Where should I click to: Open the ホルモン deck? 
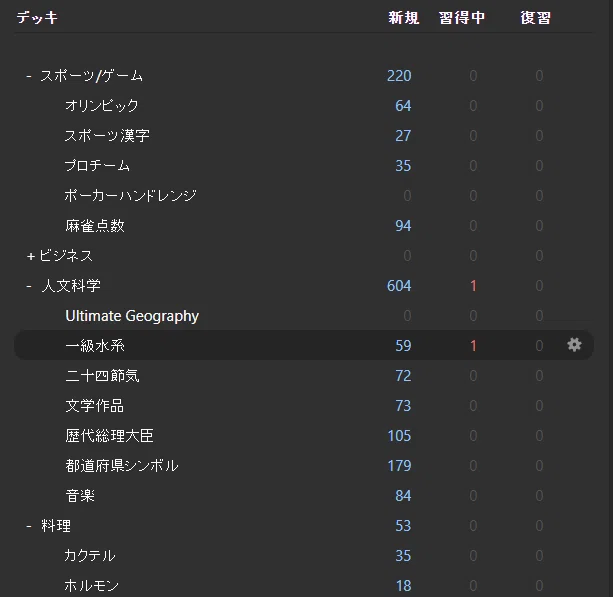click(91, 586)
